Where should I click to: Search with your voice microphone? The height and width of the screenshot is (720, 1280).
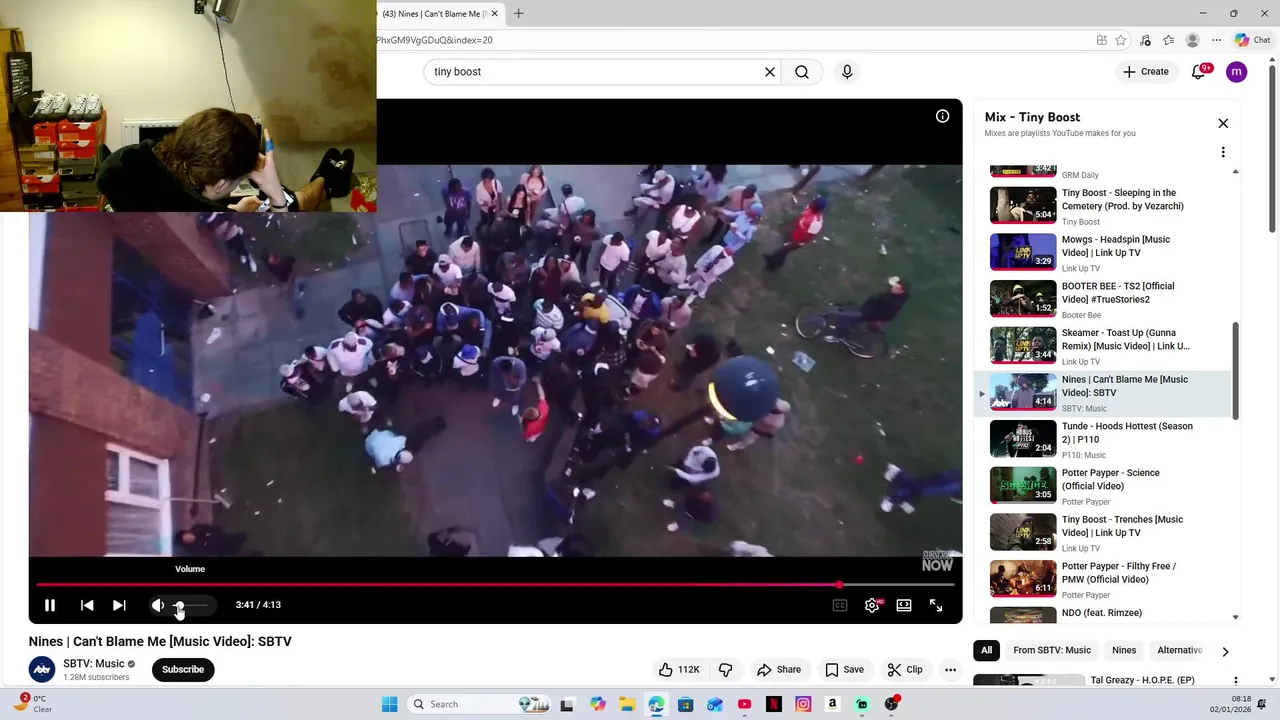847,72
